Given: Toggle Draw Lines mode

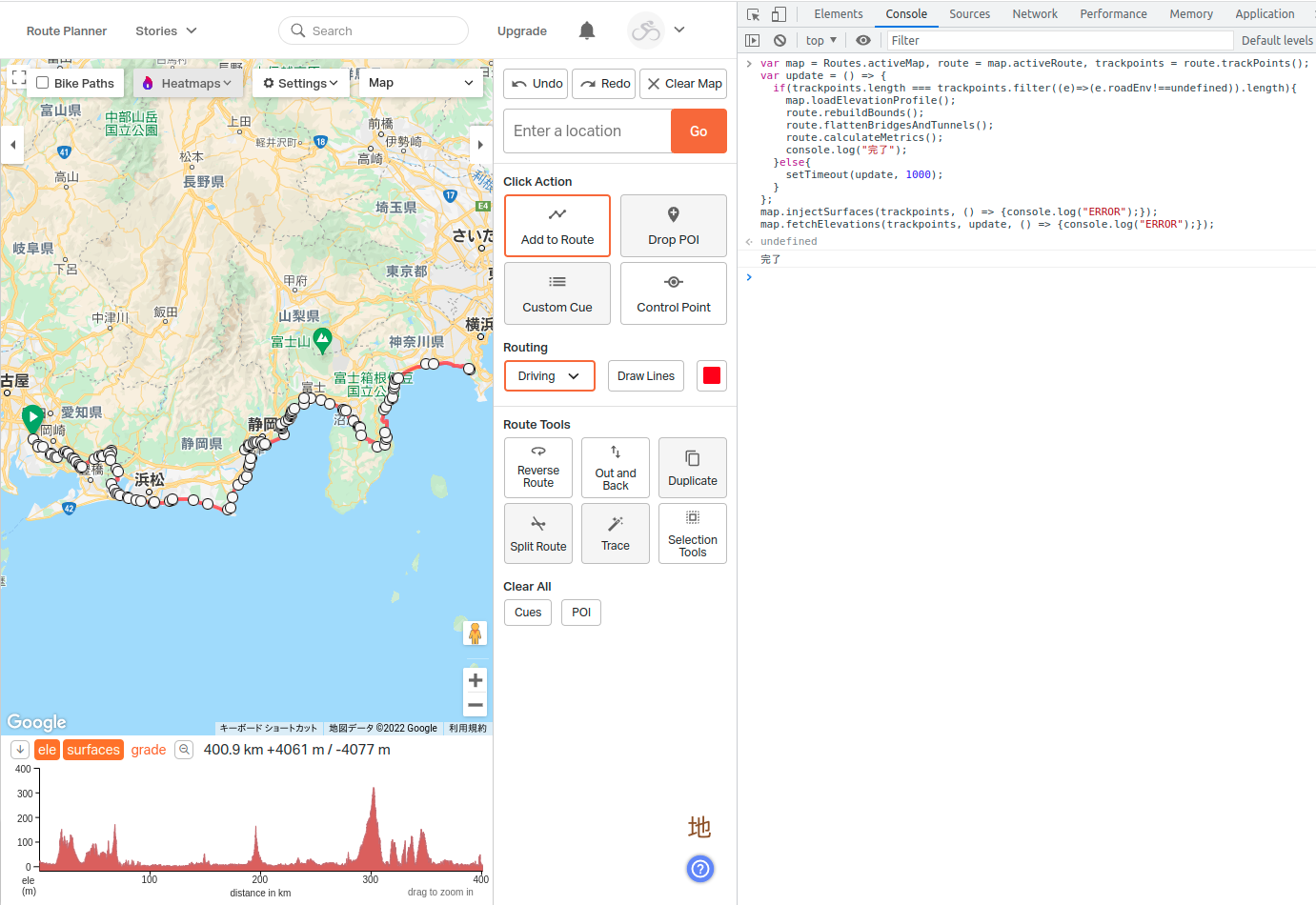Looking at the screenshot, I should pyautogui.click(x=646, y=376).
